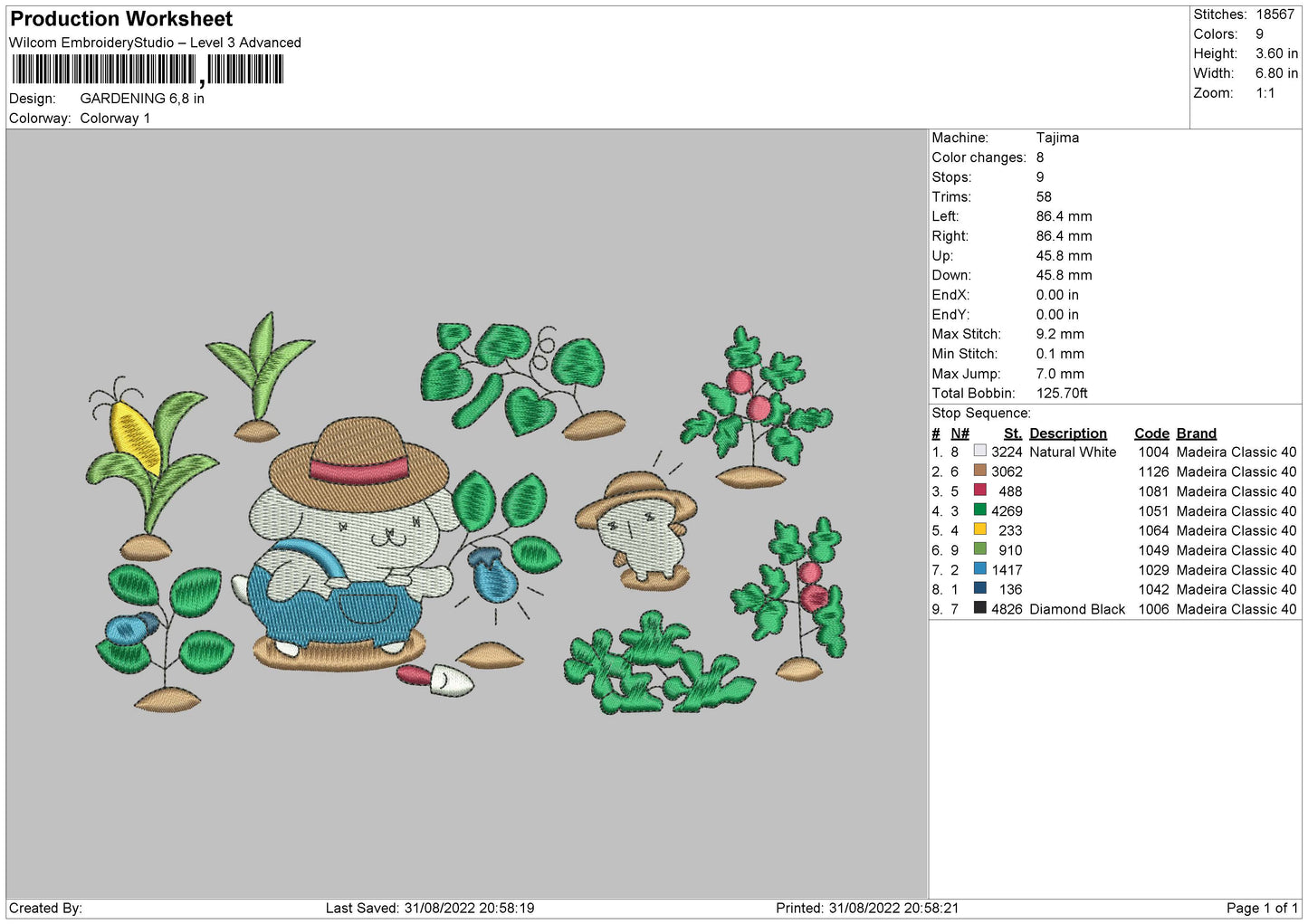Screen dimensions: 1308x924
Task: Click the 'N#' column header
Action: point(960,433)
